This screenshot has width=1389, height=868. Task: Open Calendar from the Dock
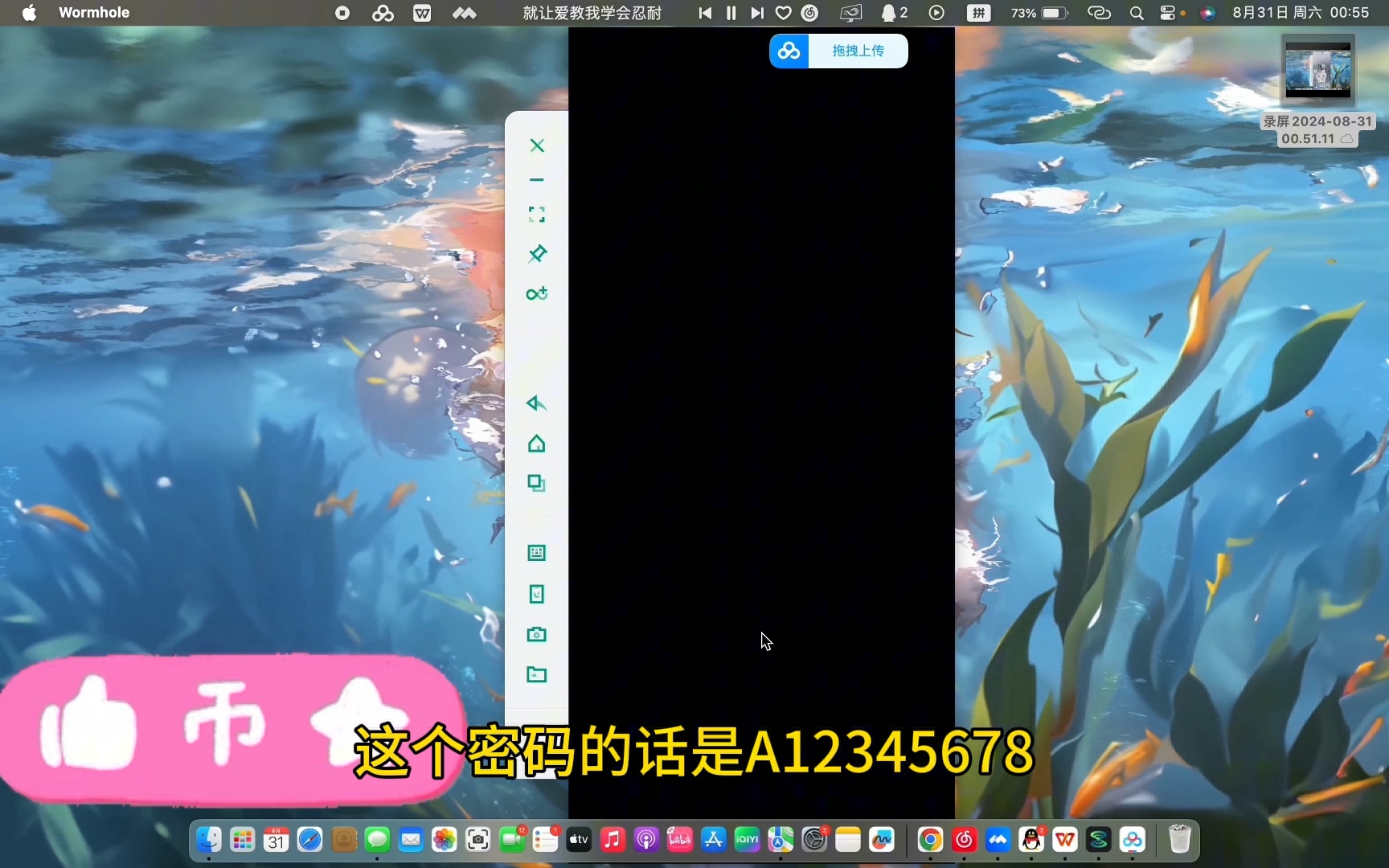(277, 840)
